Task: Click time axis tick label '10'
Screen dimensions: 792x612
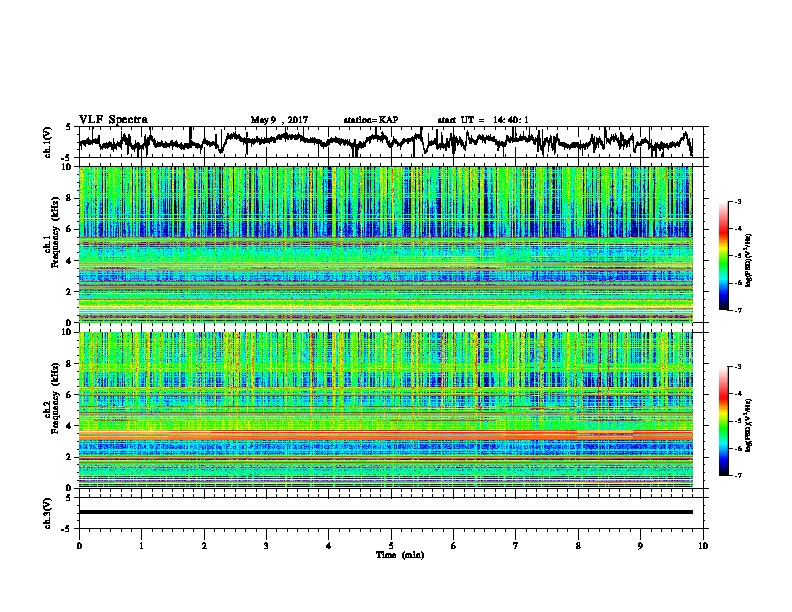Action: (x=703, y=546)
